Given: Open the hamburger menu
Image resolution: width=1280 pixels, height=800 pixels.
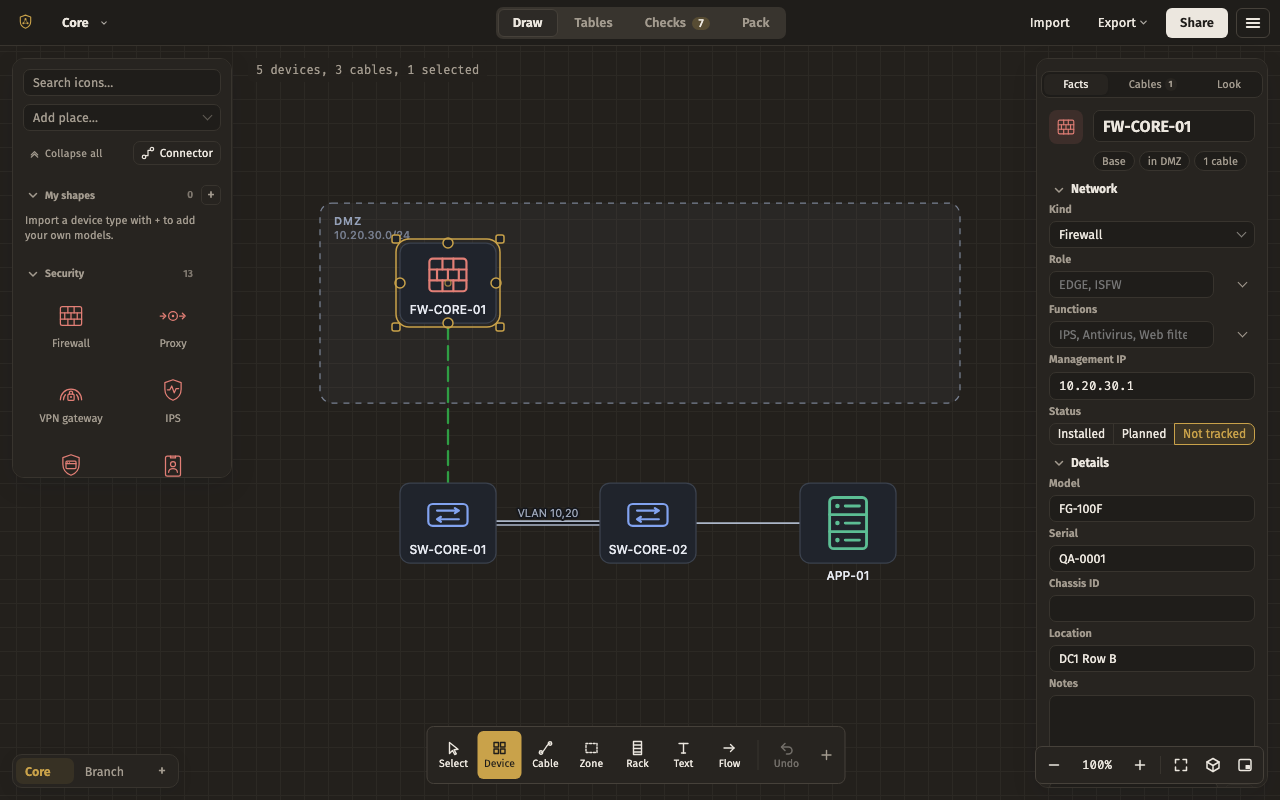Looking at the screenshot, I should tap(1253, 23).
